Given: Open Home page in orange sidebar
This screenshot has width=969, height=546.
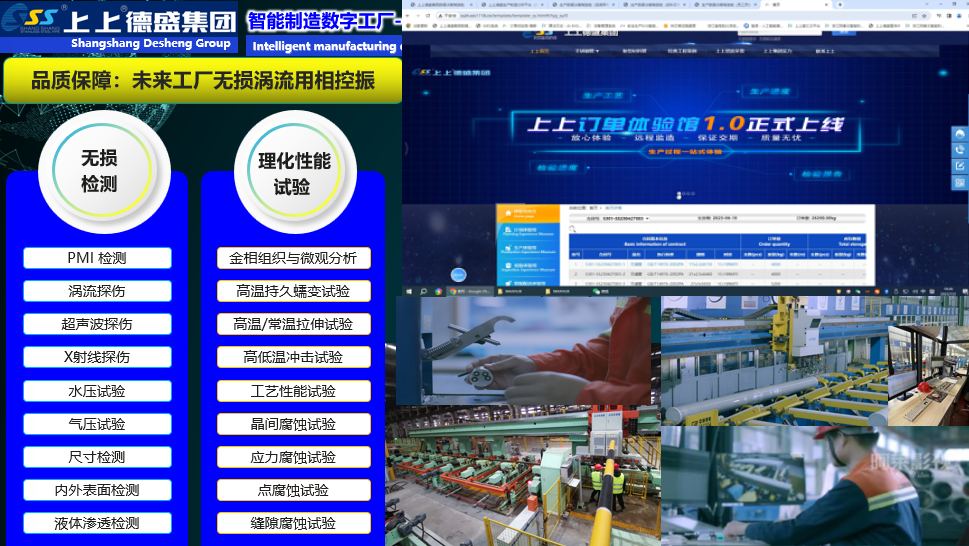Looking at the screenshot, I should (x=528, y=213).
